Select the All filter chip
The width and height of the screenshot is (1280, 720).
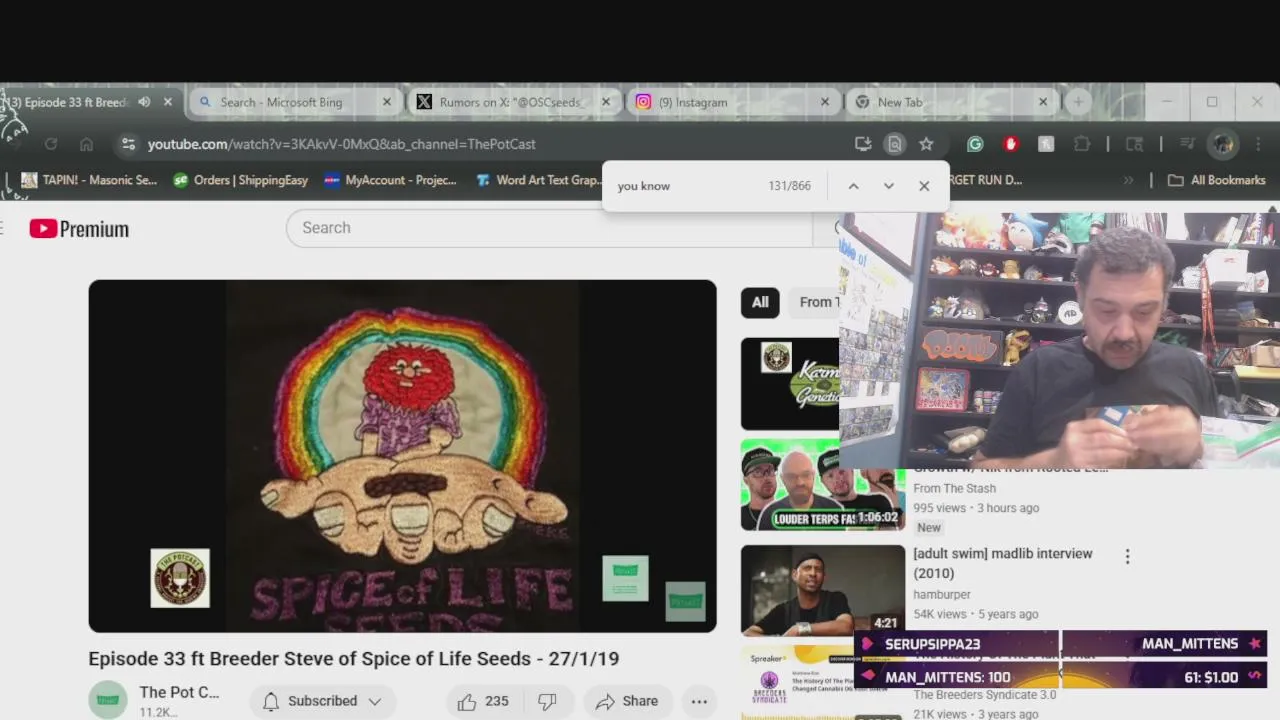click(760, 302)
